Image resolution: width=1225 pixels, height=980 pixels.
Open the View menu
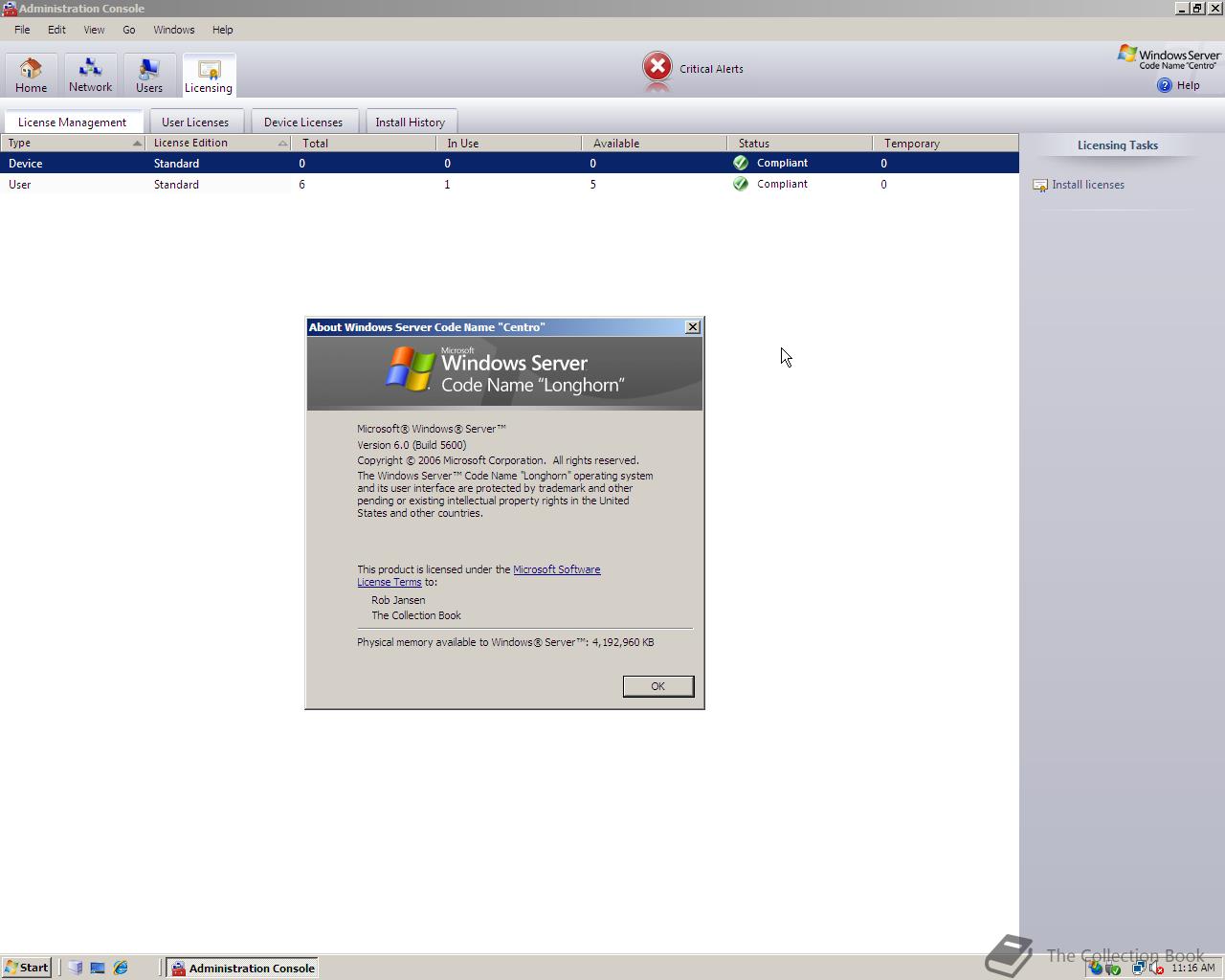pyautogui.click(x=94, y=30)
